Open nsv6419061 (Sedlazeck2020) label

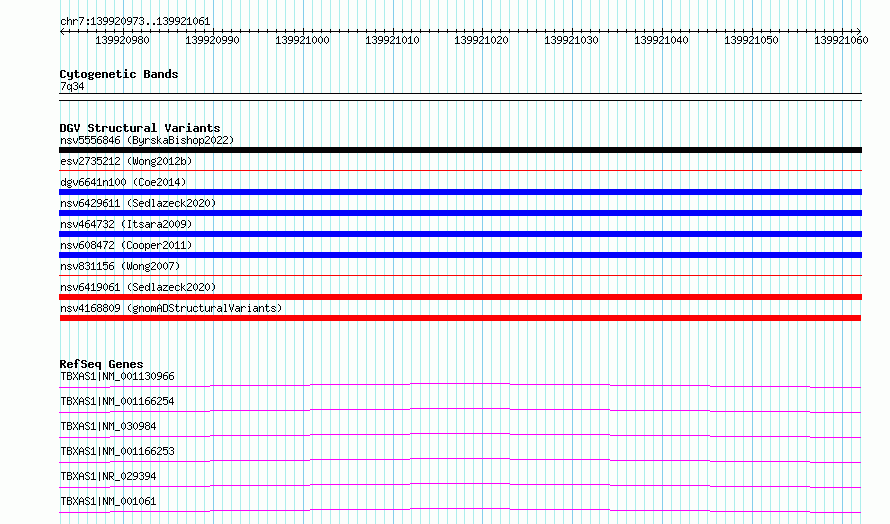pyautogui.click(x=138, y=287)
